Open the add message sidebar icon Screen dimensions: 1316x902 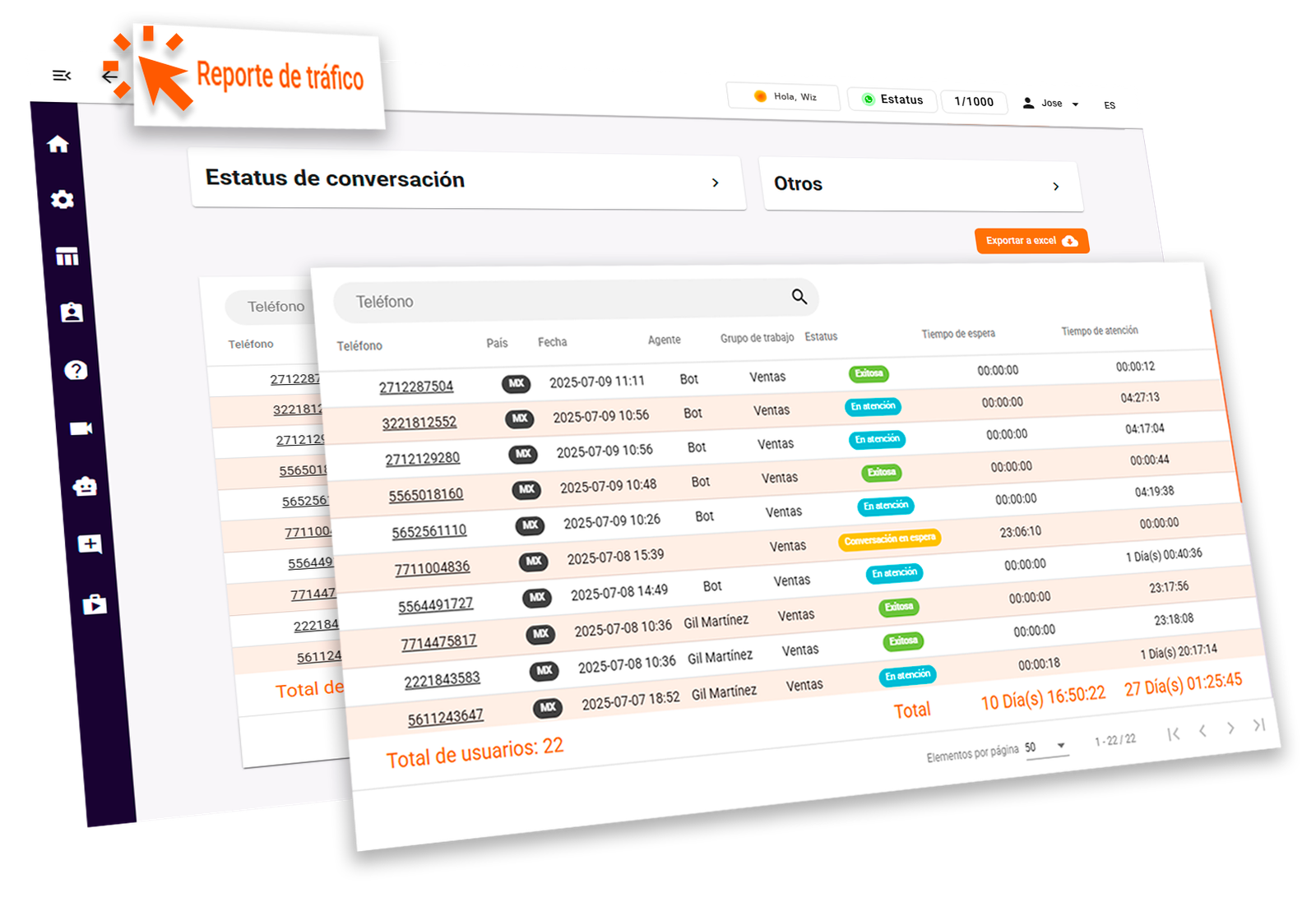point(90,544)
